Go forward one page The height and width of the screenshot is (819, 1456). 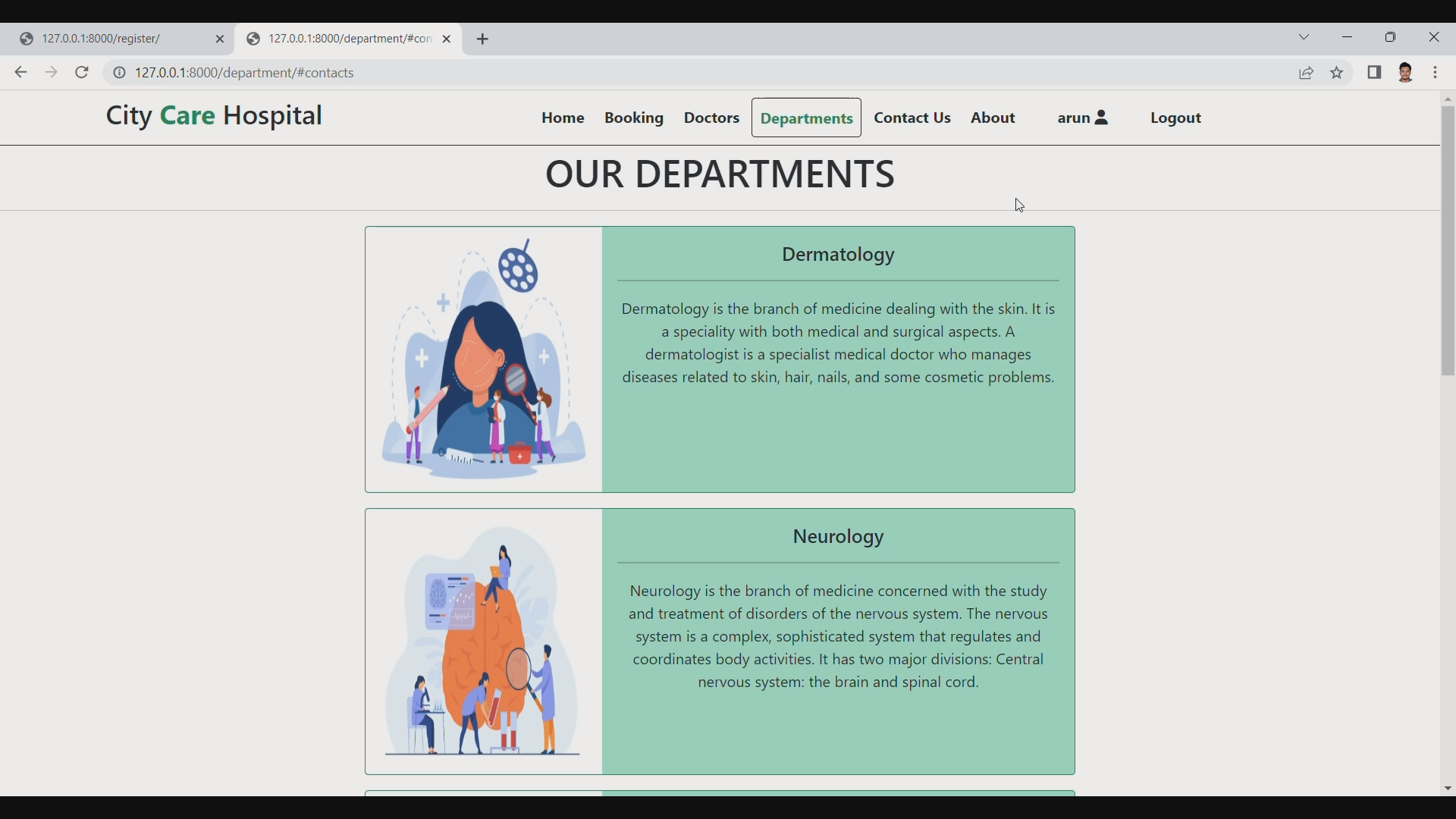[x=51, y=72]
